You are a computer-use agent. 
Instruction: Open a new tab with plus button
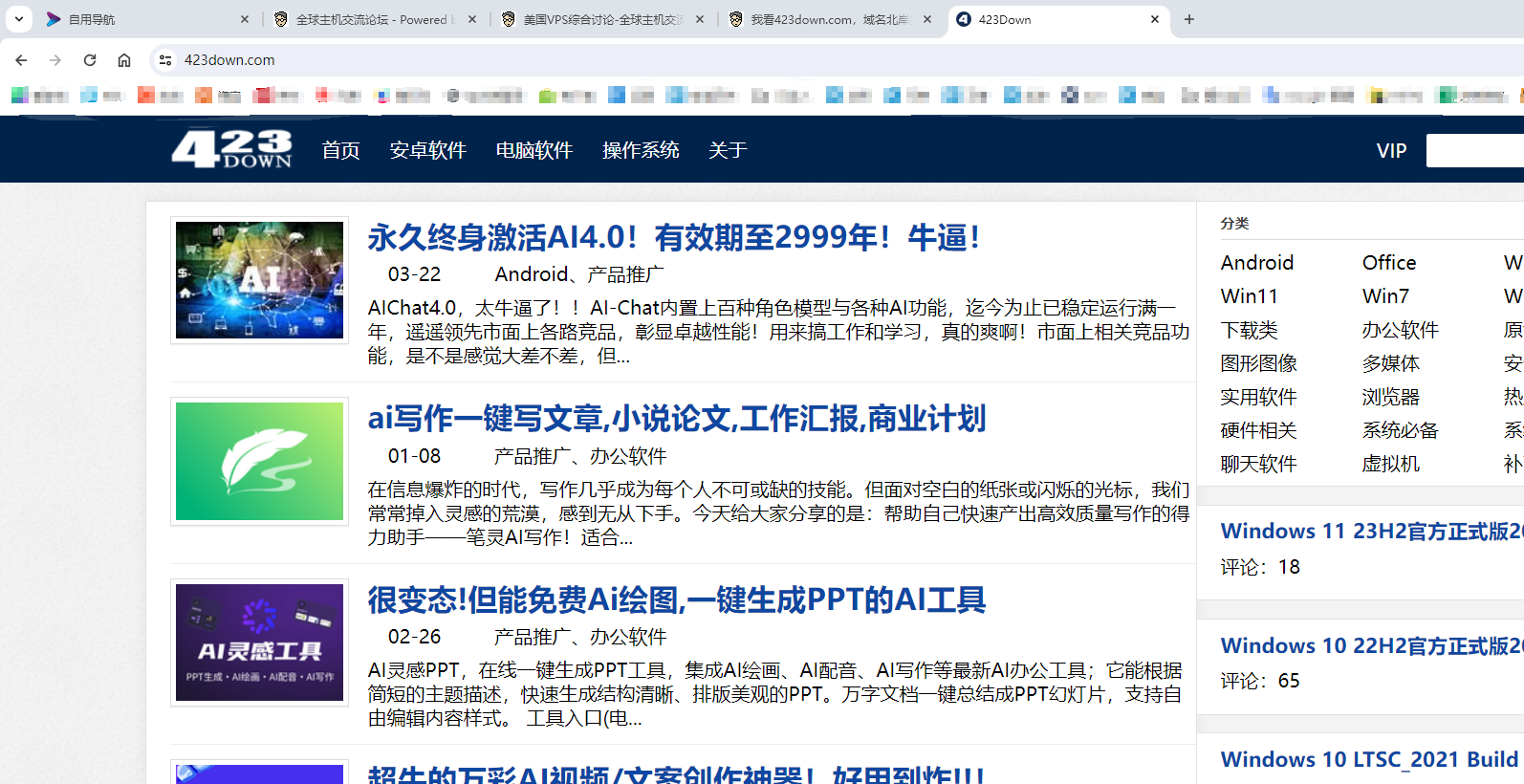[1189, 19]
